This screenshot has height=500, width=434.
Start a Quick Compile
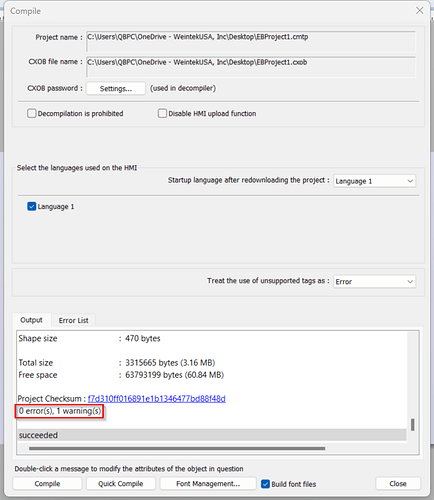(x=121, y=484)
